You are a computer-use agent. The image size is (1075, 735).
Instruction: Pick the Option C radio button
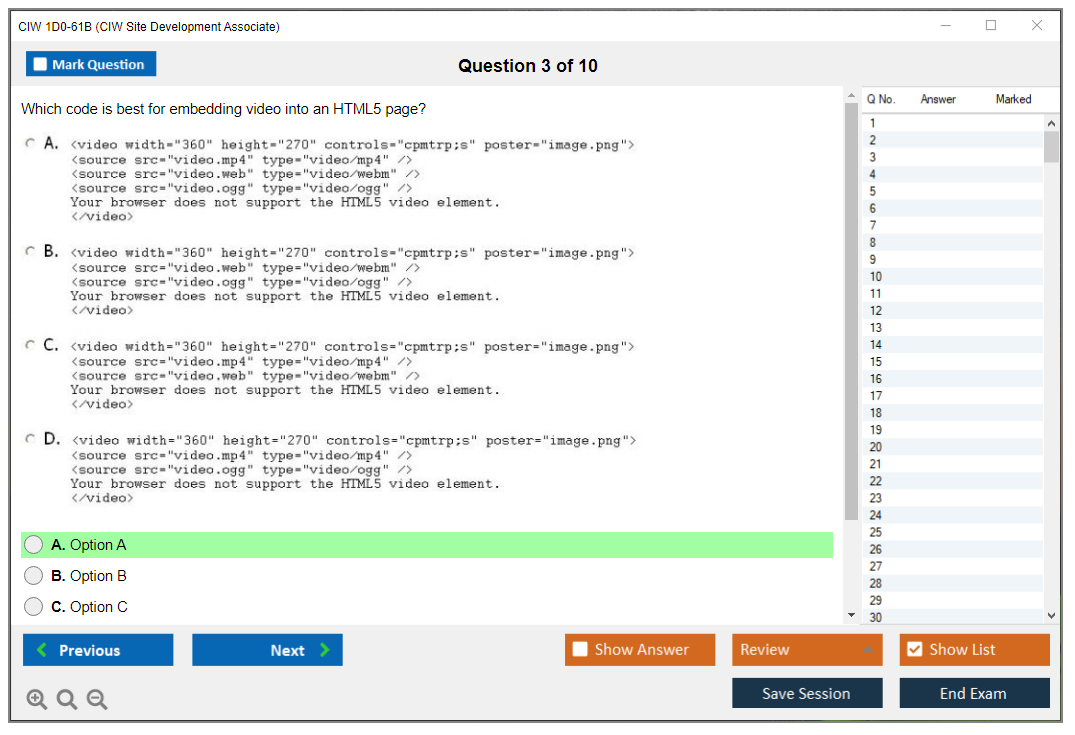click(34, 607)
